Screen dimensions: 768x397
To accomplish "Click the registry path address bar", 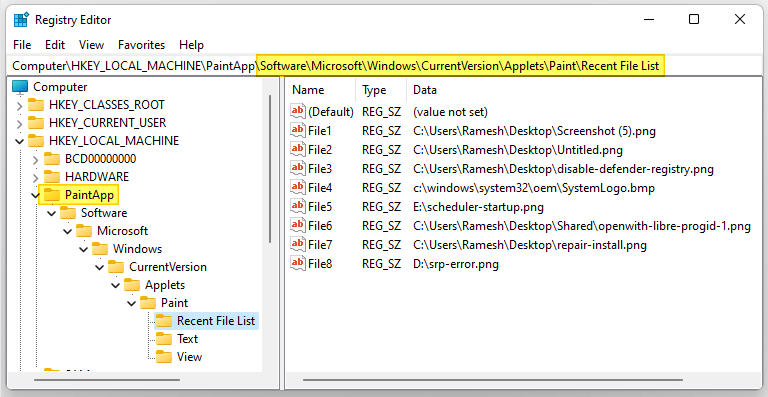I will (384, 66).
